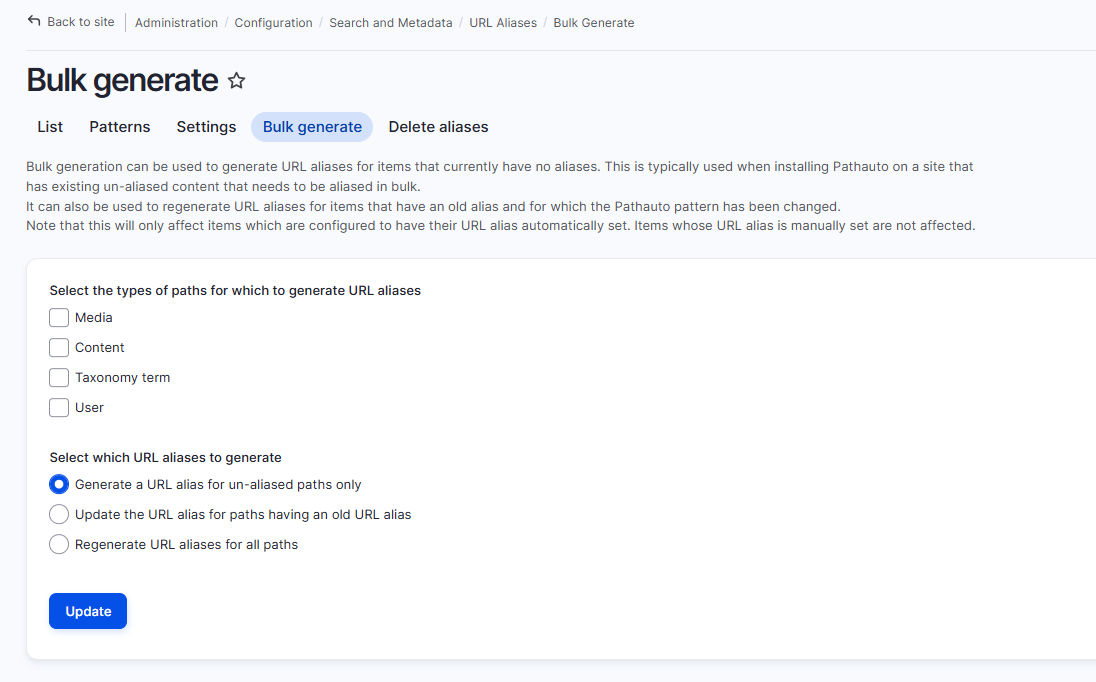This screenshot has width=1096, height=682.
Task: Select Regenerate URL aliases for all paths
Action: point(59,545)
